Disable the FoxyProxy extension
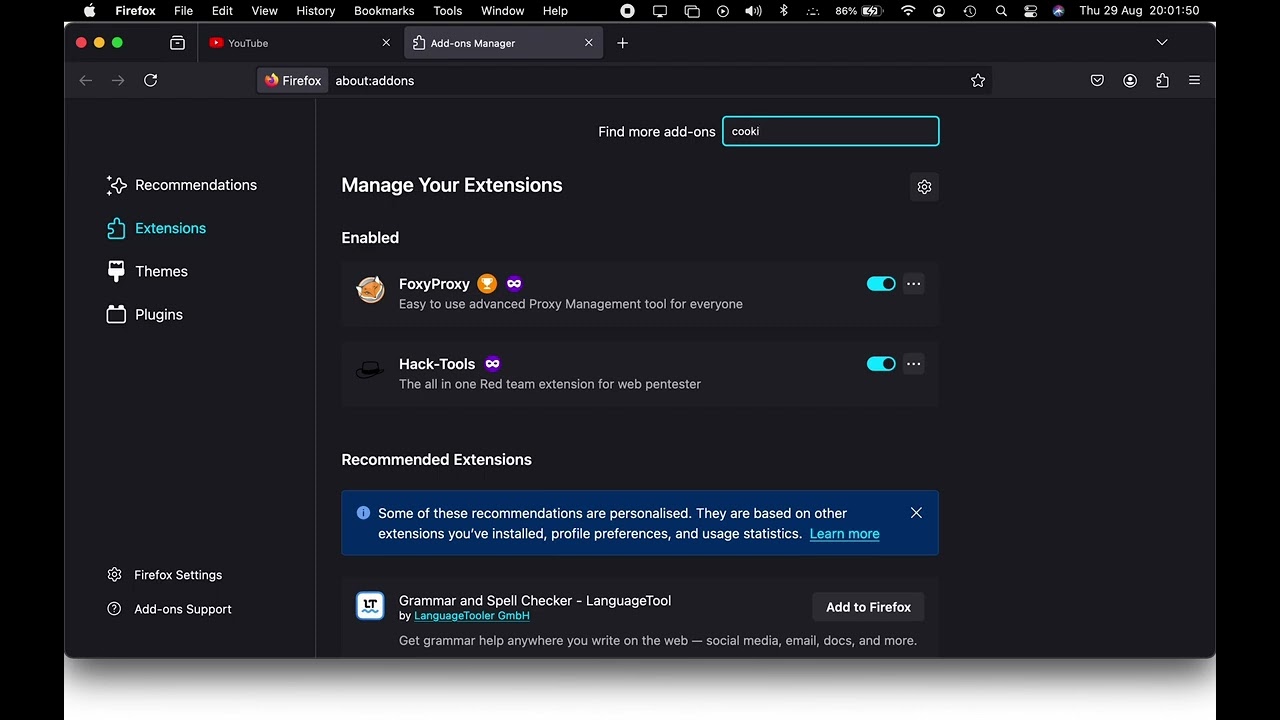The width and height of the screenshot is (1280, 720). [x=881, y=284]
